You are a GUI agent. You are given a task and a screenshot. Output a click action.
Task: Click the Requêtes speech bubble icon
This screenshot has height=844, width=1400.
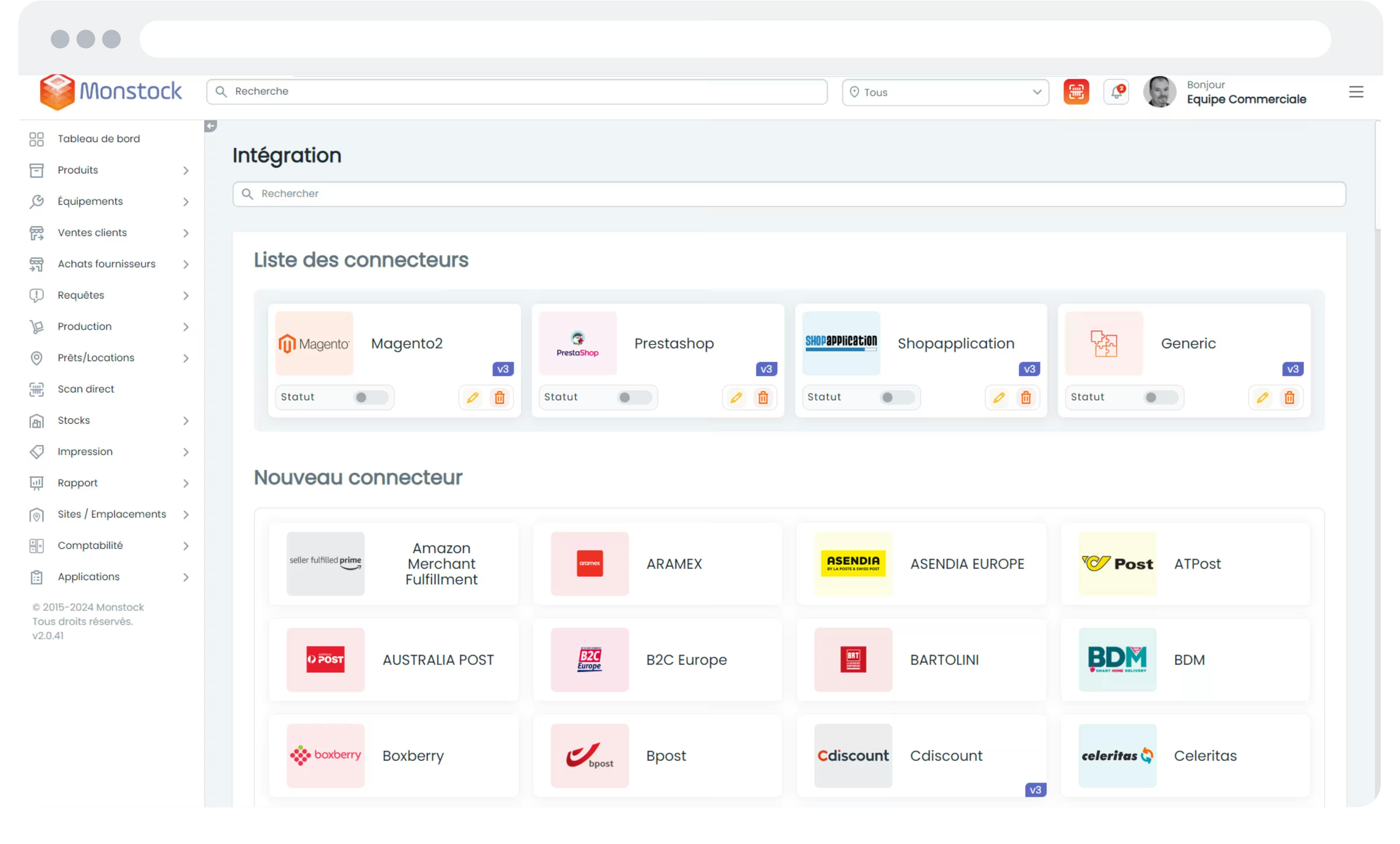point(36,296)
